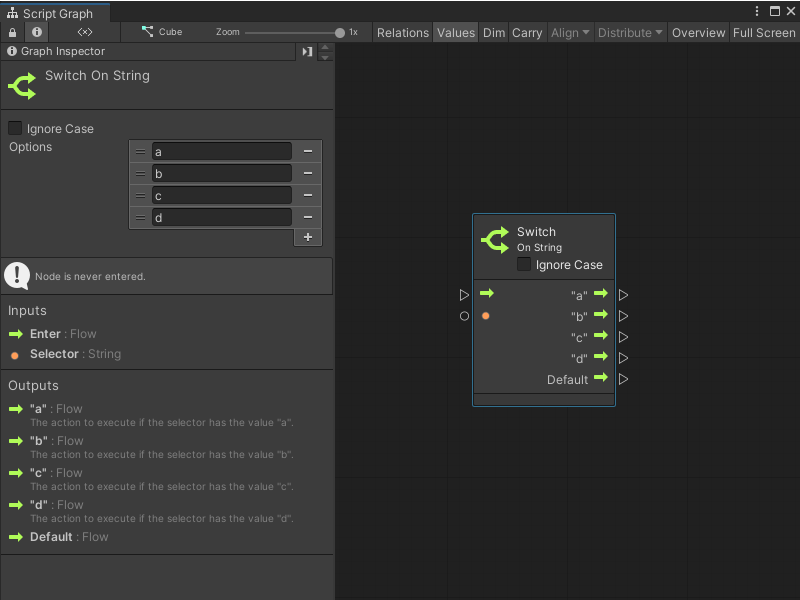
Task: Select the lock icon in the toolbar
Action: coord(11,32)
